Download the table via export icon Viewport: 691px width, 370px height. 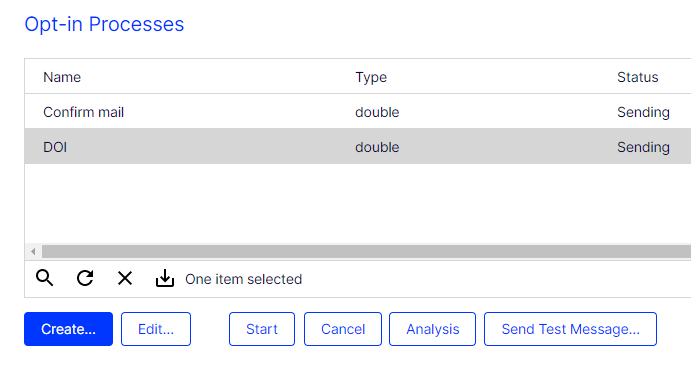point(165,278)
